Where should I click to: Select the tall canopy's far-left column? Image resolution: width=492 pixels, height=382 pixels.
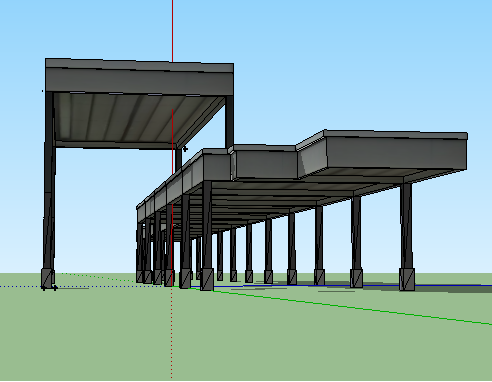49,180
